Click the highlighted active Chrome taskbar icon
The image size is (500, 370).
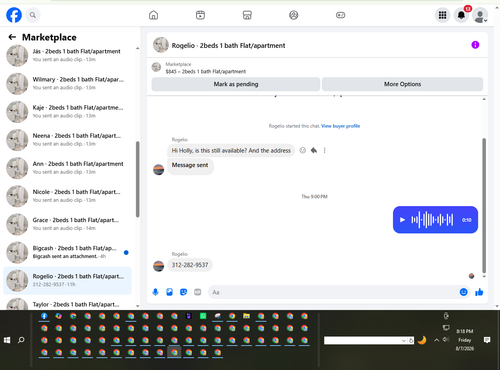tap(174, 352)
